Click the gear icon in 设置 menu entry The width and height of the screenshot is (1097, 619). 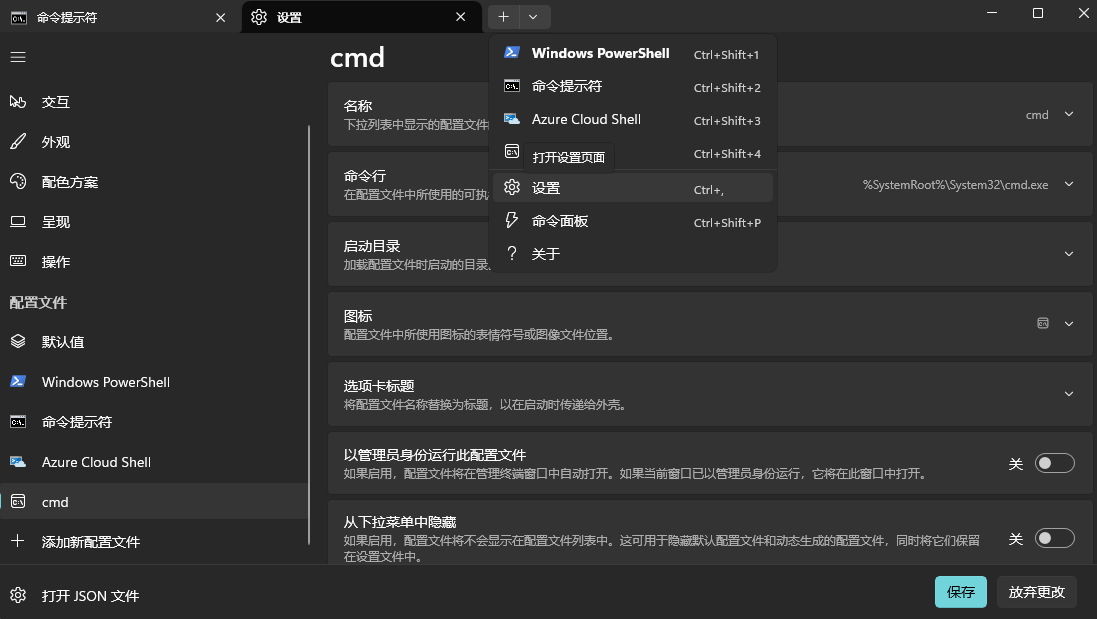[512, 187]
